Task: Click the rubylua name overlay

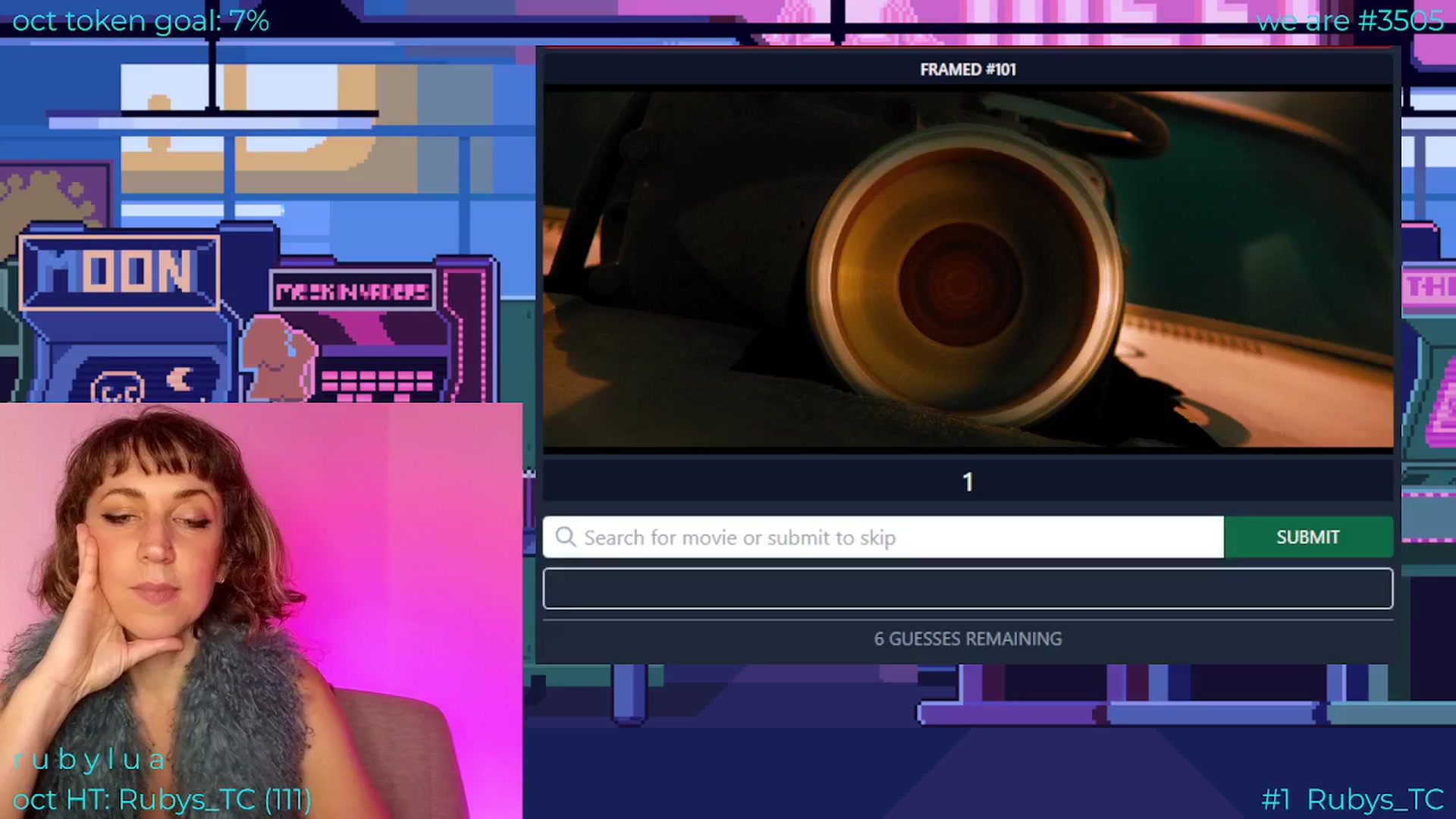Action: pyautogui.click(x=89, y=760)
